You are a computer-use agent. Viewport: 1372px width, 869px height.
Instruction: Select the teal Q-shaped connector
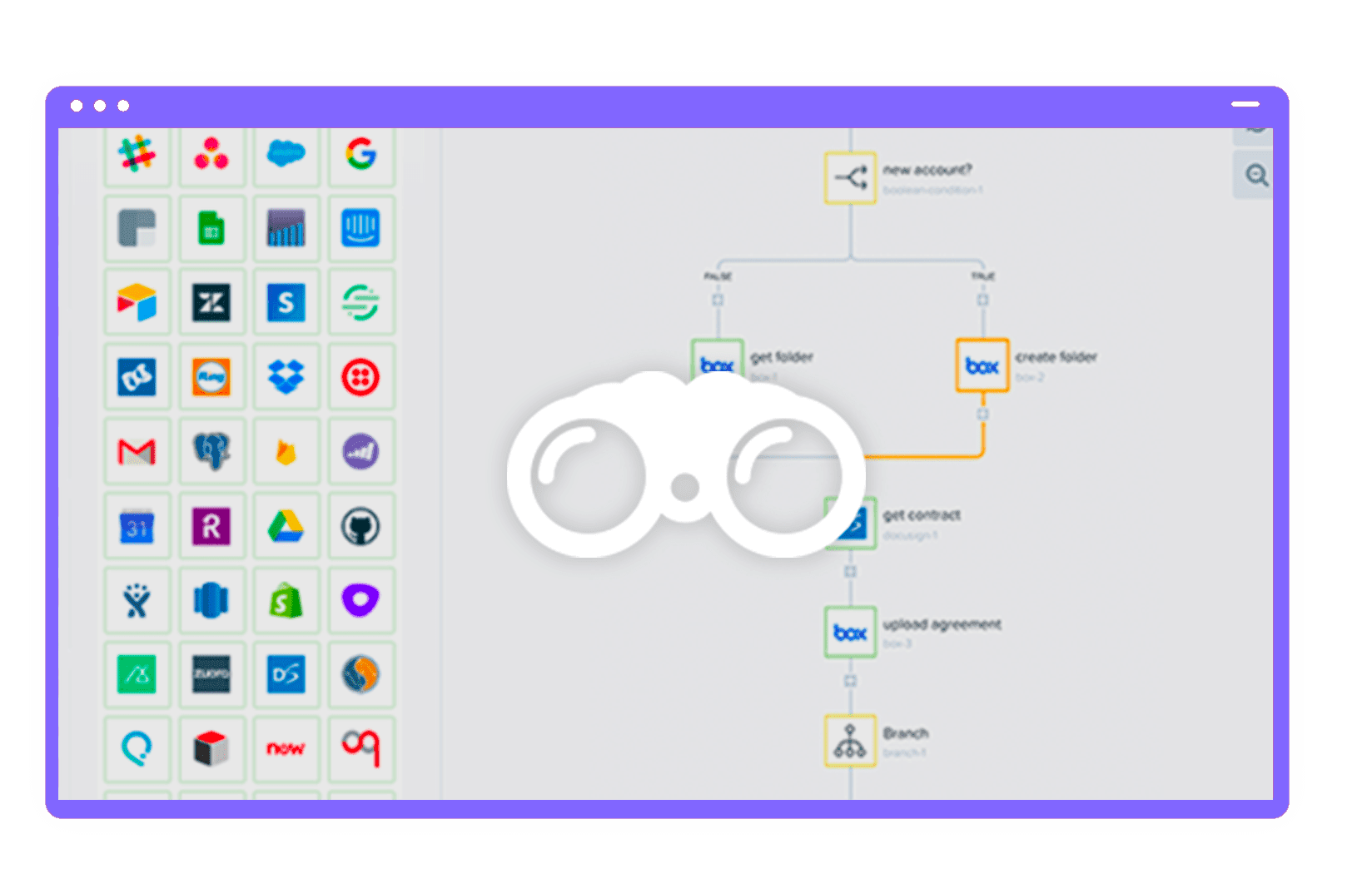click(x=137, y=748)
